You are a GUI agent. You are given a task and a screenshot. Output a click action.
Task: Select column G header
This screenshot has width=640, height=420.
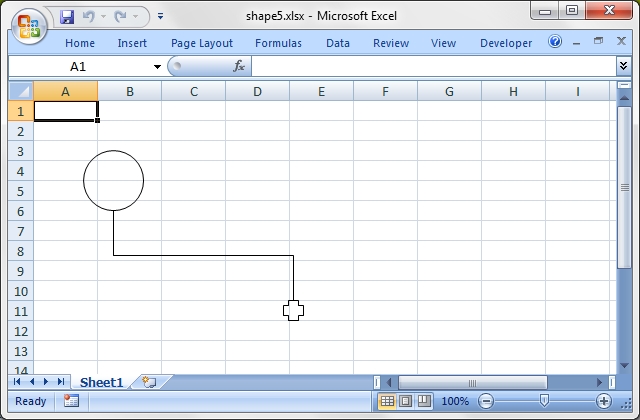[449, 91]
